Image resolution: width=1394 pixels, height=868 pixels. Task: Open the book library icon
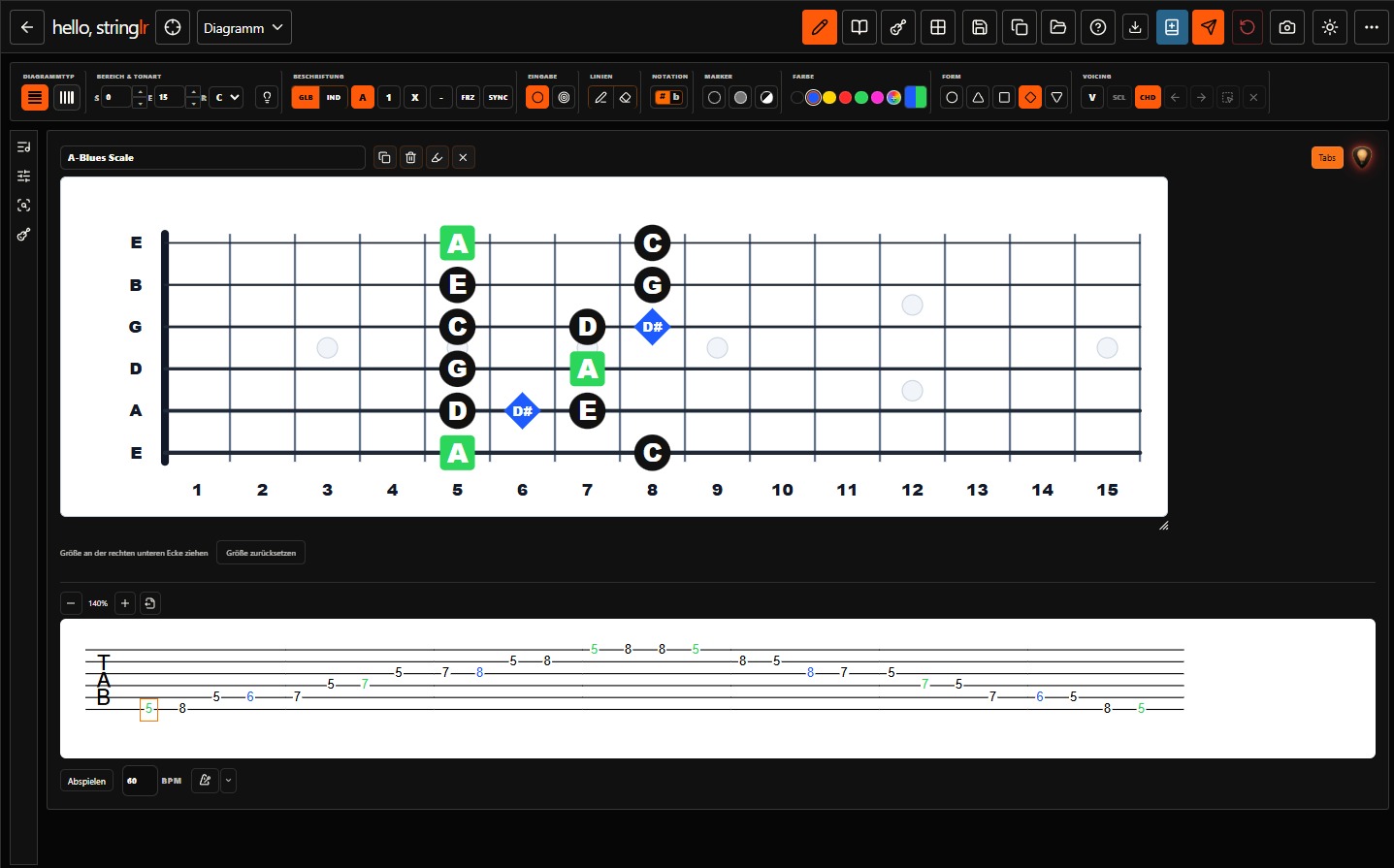(x=859, y=27)
